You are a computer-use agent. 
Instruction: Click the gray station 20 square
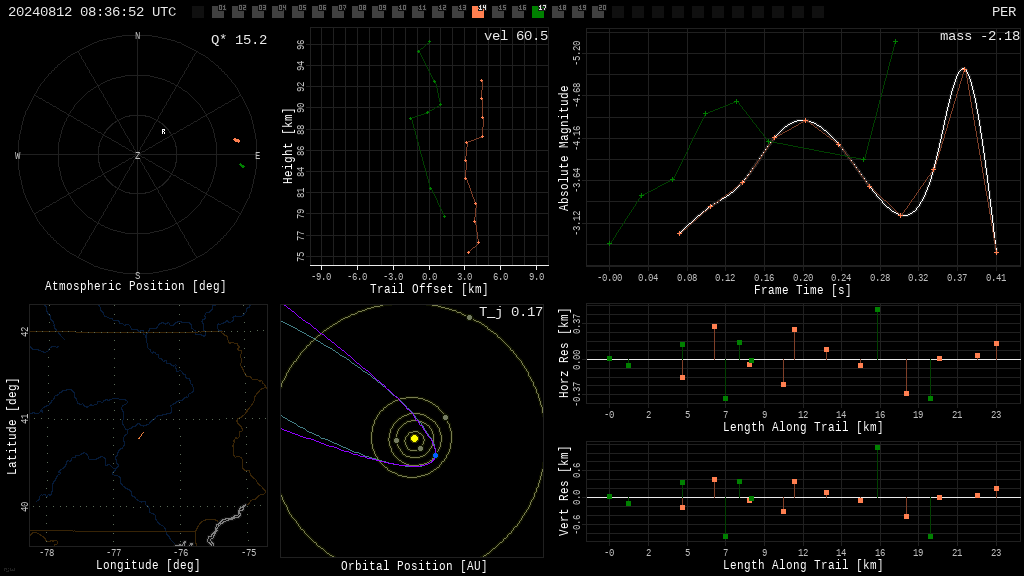point(598,12)
